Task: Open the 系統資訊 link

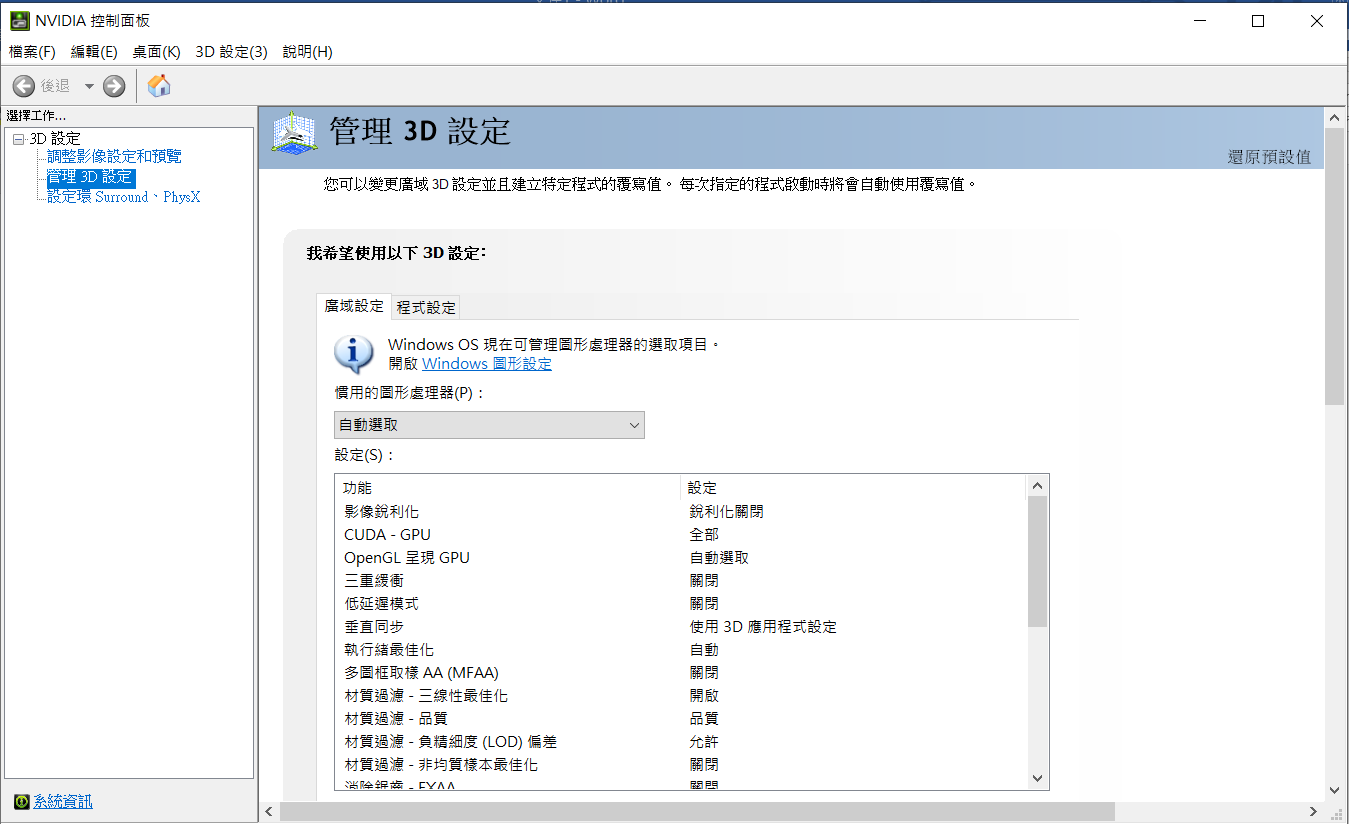Action: (63, 802)
